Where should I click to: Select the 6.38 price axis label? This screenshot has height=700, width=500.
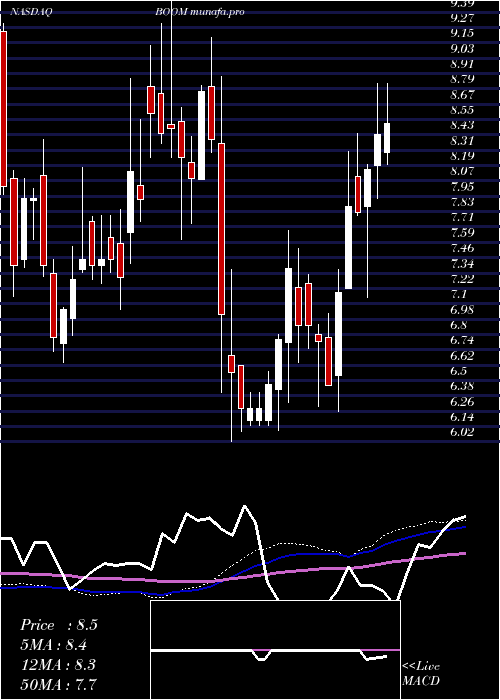[x=462, y=386]
